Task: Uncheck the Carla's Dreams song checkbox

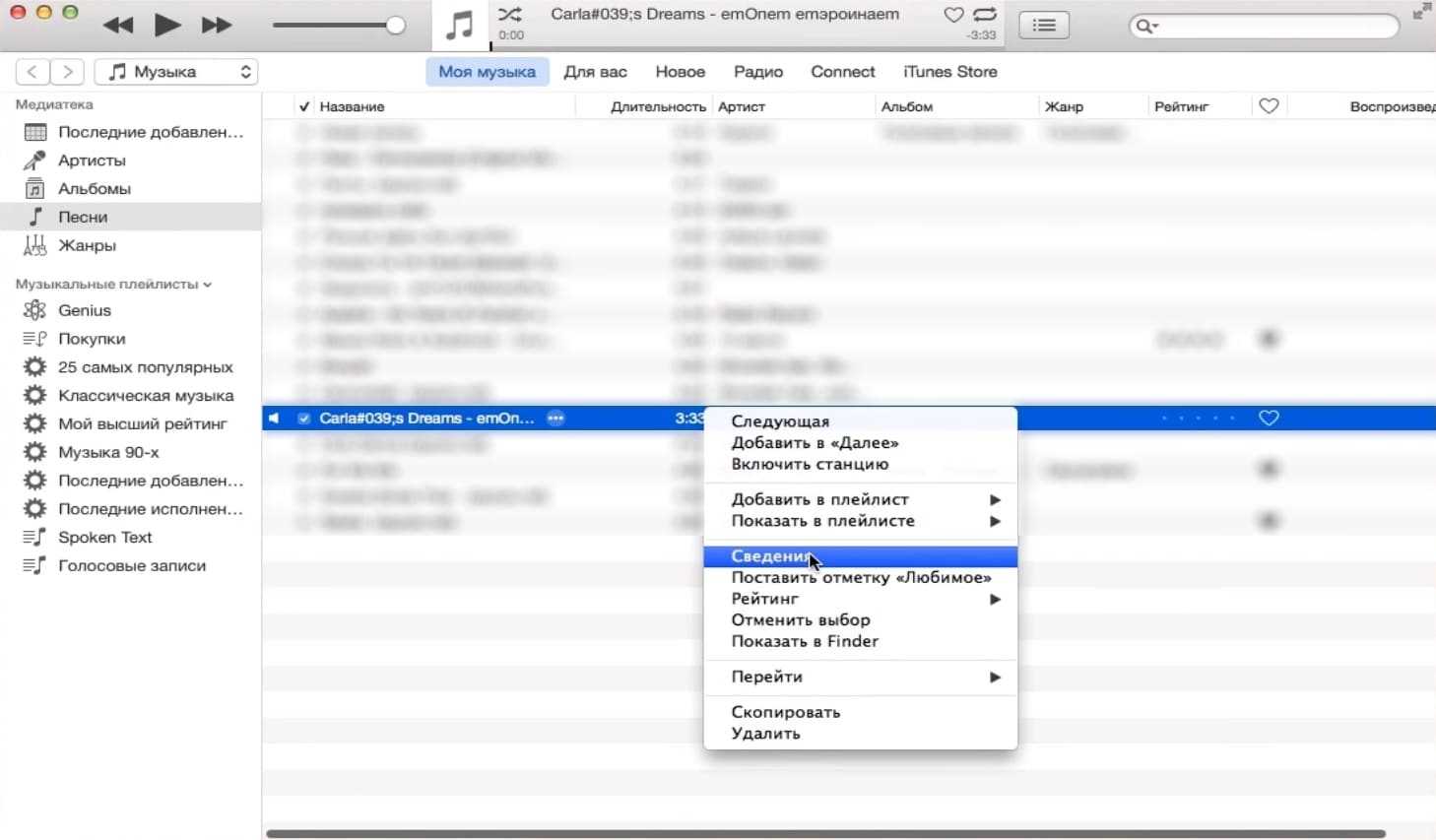Action: tap(304, 419)
